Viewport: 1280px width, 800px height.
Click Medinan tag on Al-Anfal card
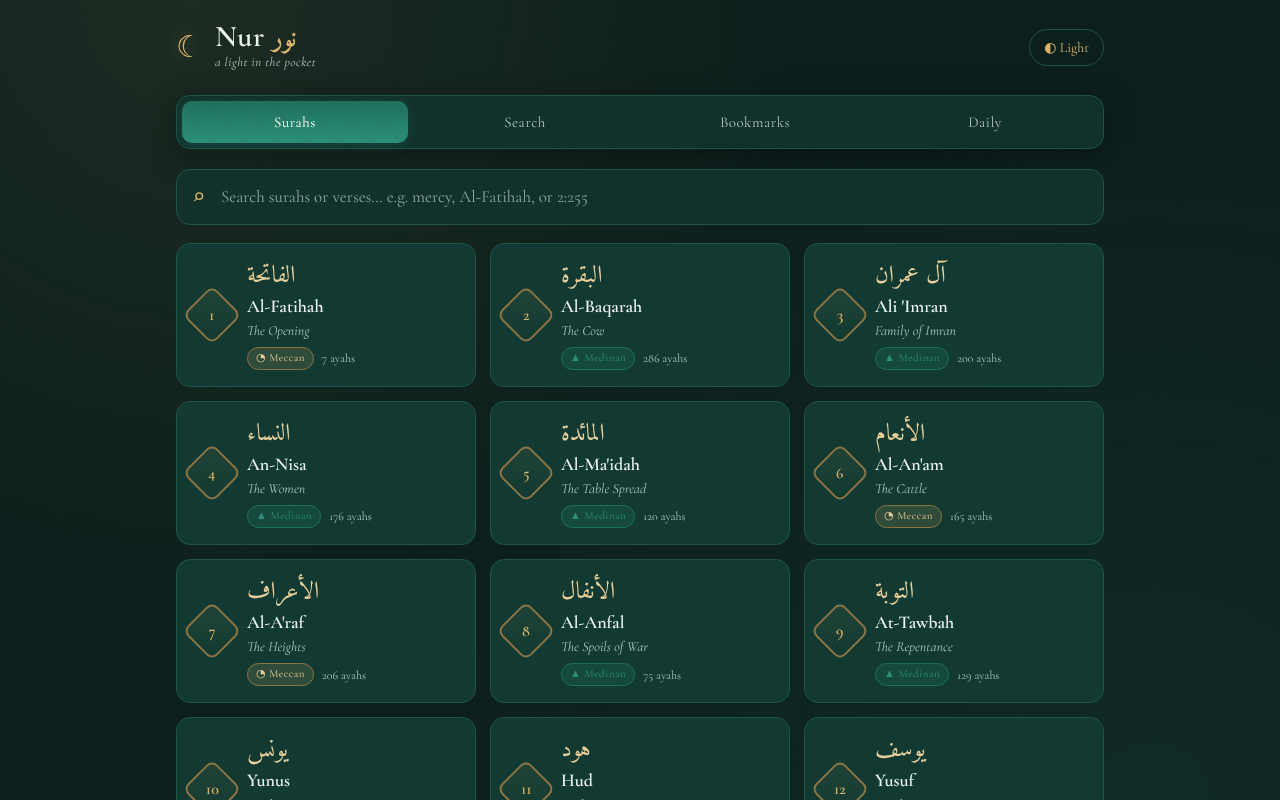click(x=598, y=674)
